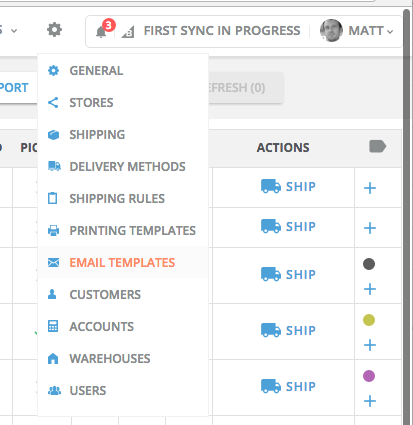This screenshot has height=425, width=413.
Task: Choose Email Templates menu entry
Action: tap(123, 263)
